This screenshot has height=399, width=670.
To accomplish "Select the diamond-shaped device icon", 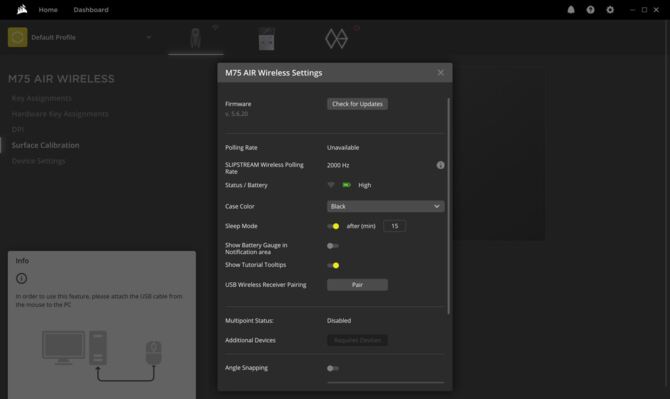I will click(336, 38).
